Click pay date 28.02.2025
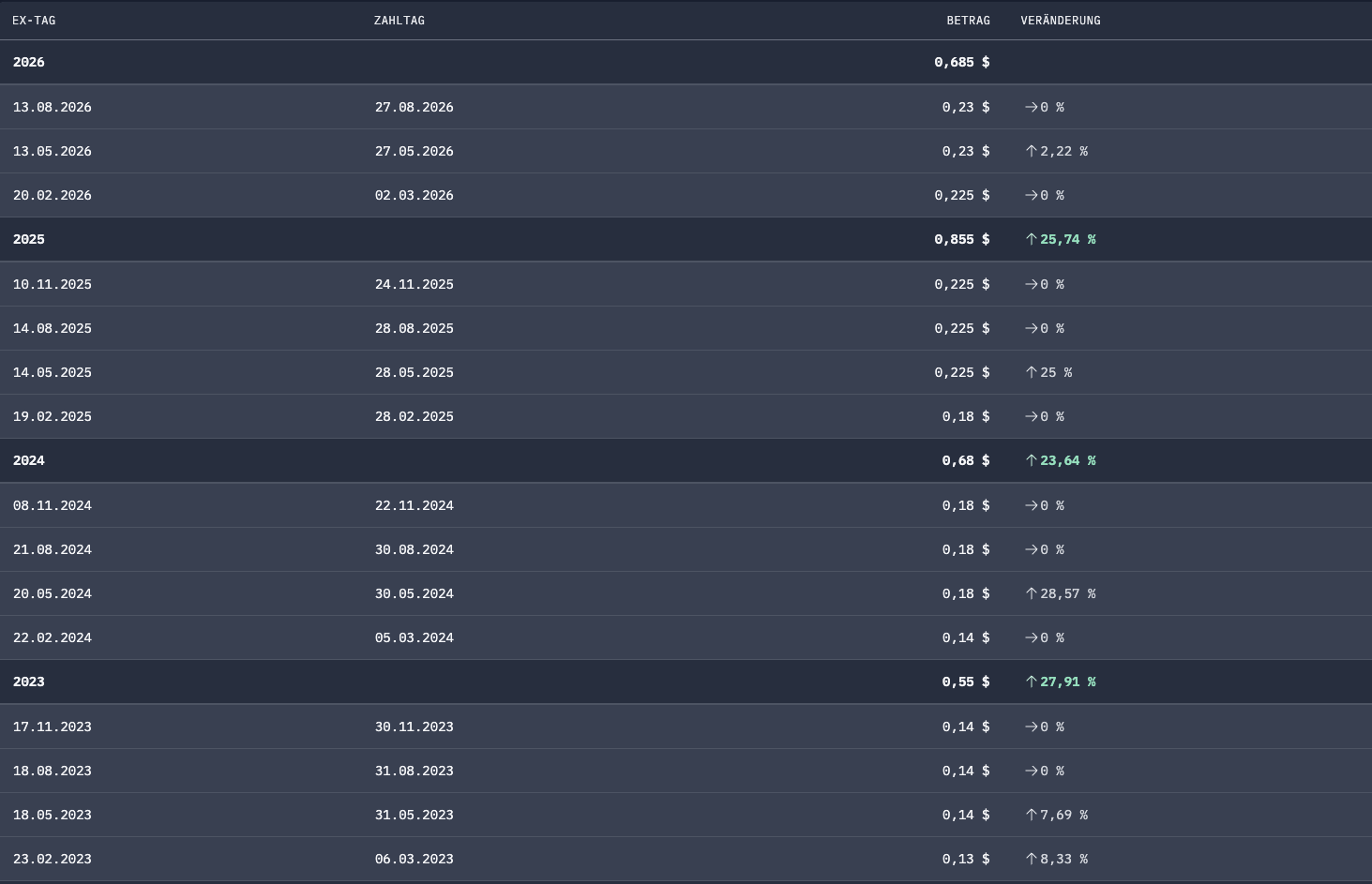Image resolution: width=1372 pixels, height=884 pixels. [x=415, y=416]
